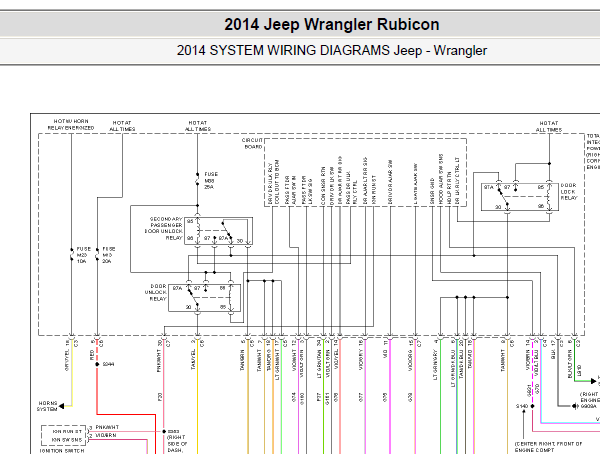Viewport: 600px width, 454px height.
Task: Click the "2014 Jeep Wrangler Rubicon" title
Action: (x=331, y=24)
